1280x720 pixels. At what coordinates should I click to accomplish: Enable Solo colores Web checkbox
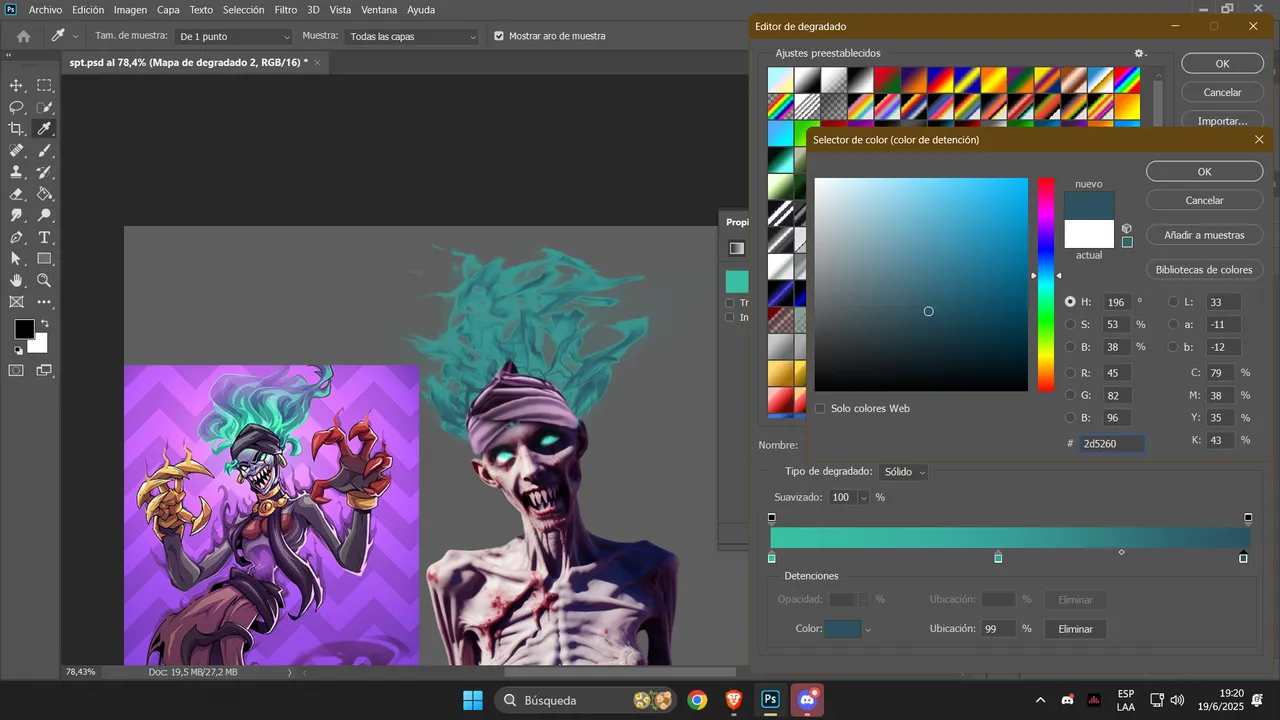coord(820,408)
